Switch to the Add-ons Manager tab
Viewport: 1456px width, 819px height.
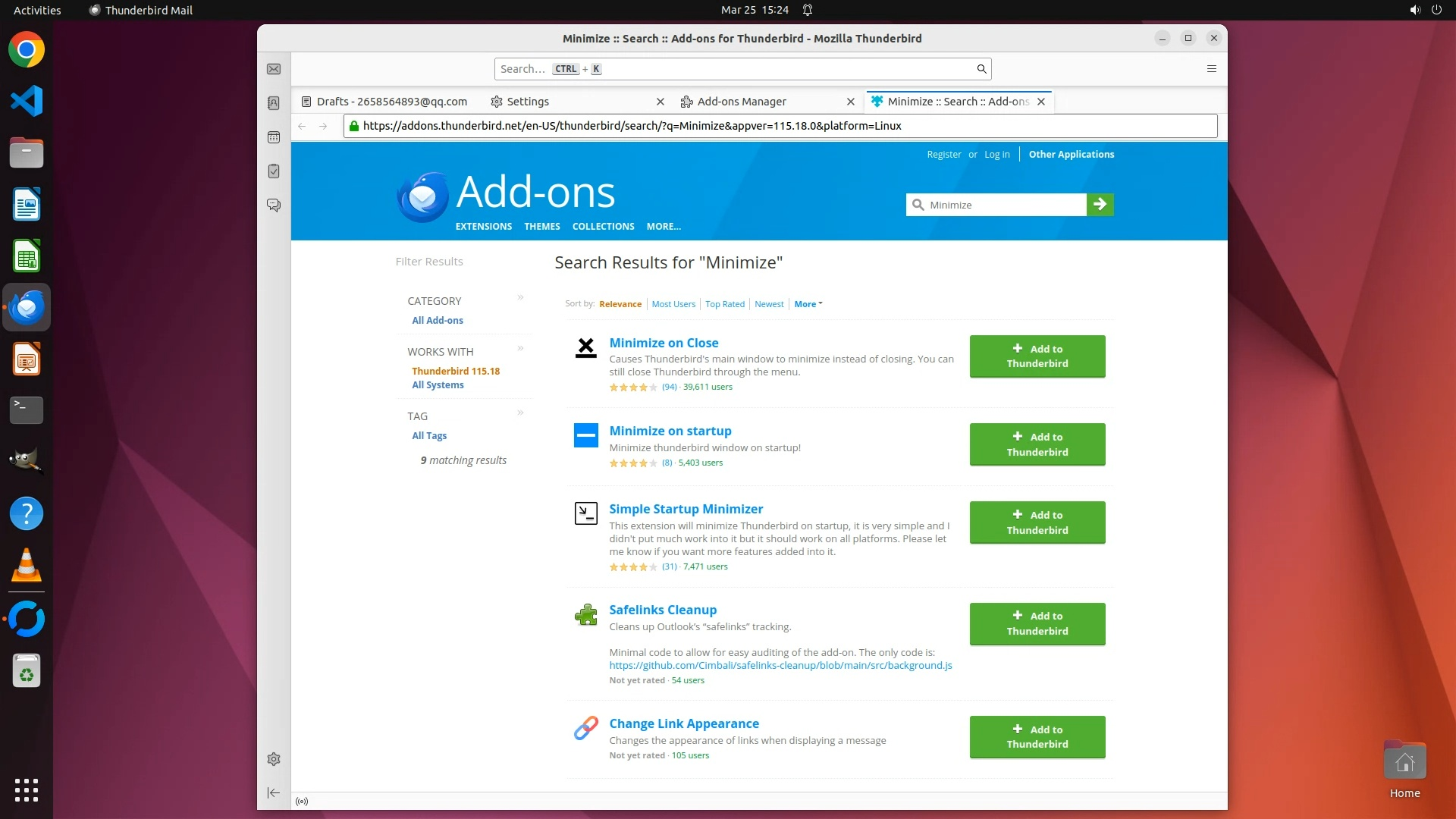pos(741,102)
